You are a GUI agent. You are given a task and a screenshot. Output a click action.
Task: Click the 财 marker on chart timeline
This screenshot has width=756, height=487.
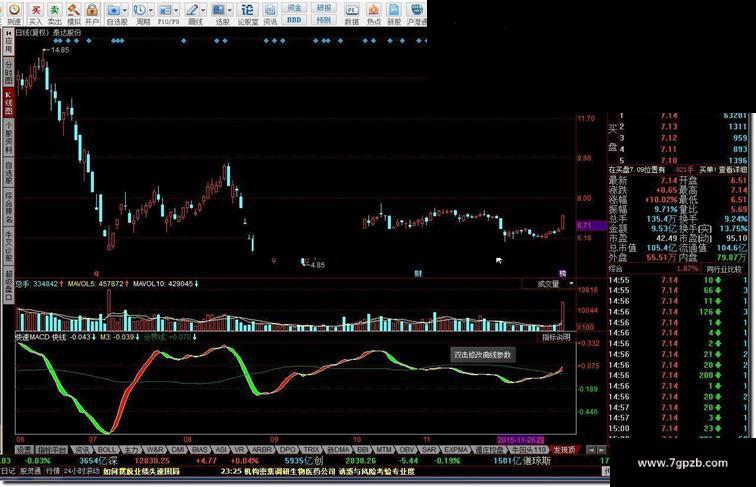pos(418,273)
